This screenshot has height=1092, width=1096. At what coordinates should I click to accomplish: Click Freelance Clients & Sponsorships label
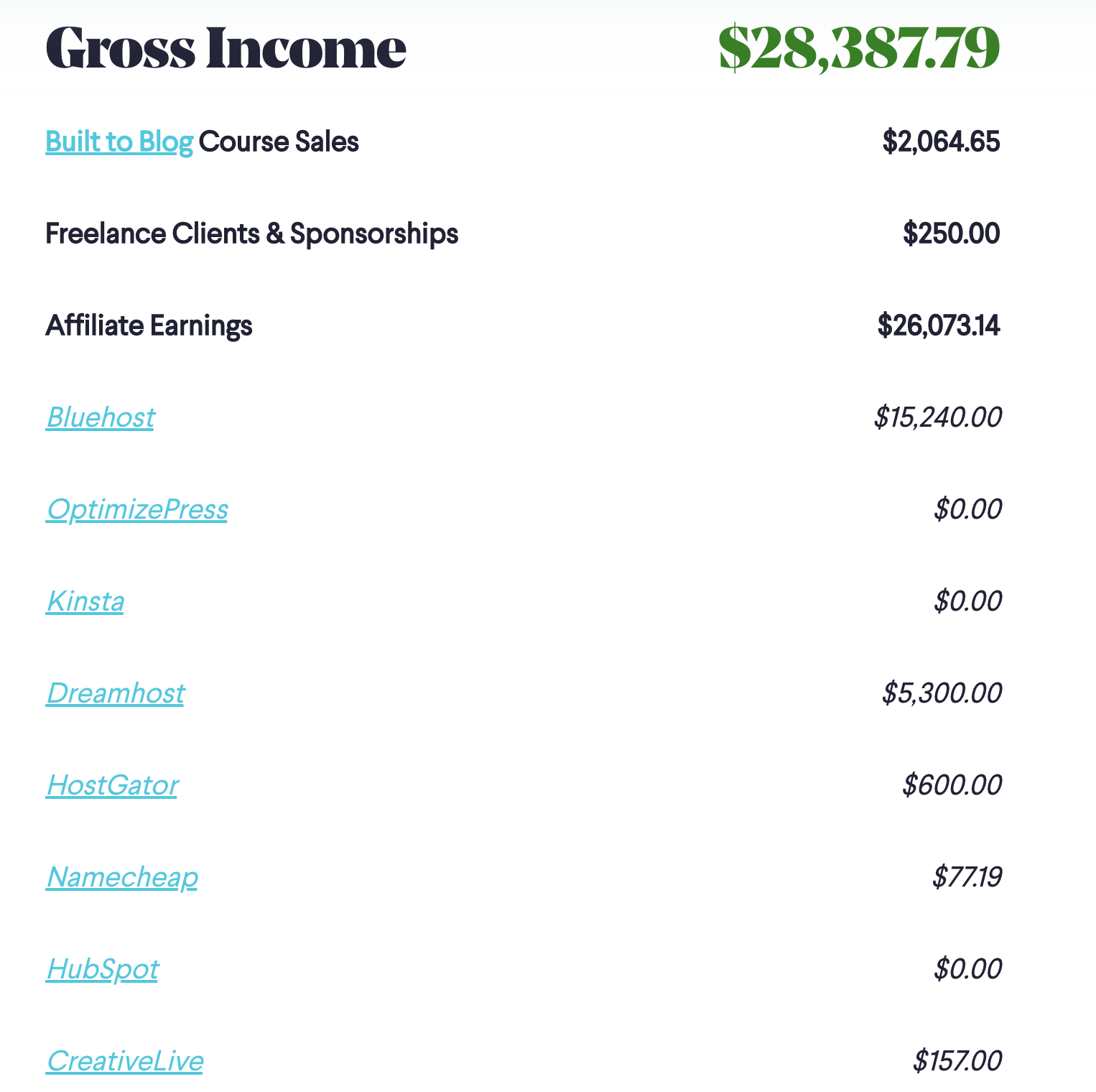coord(252,234)
